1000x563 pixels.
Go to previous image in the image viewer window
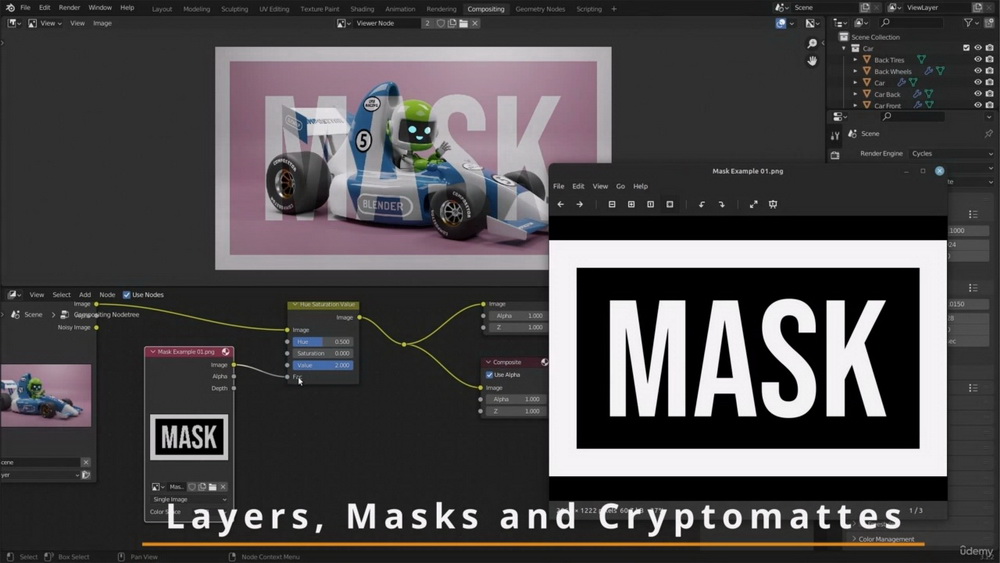click(x=561, y=205)
